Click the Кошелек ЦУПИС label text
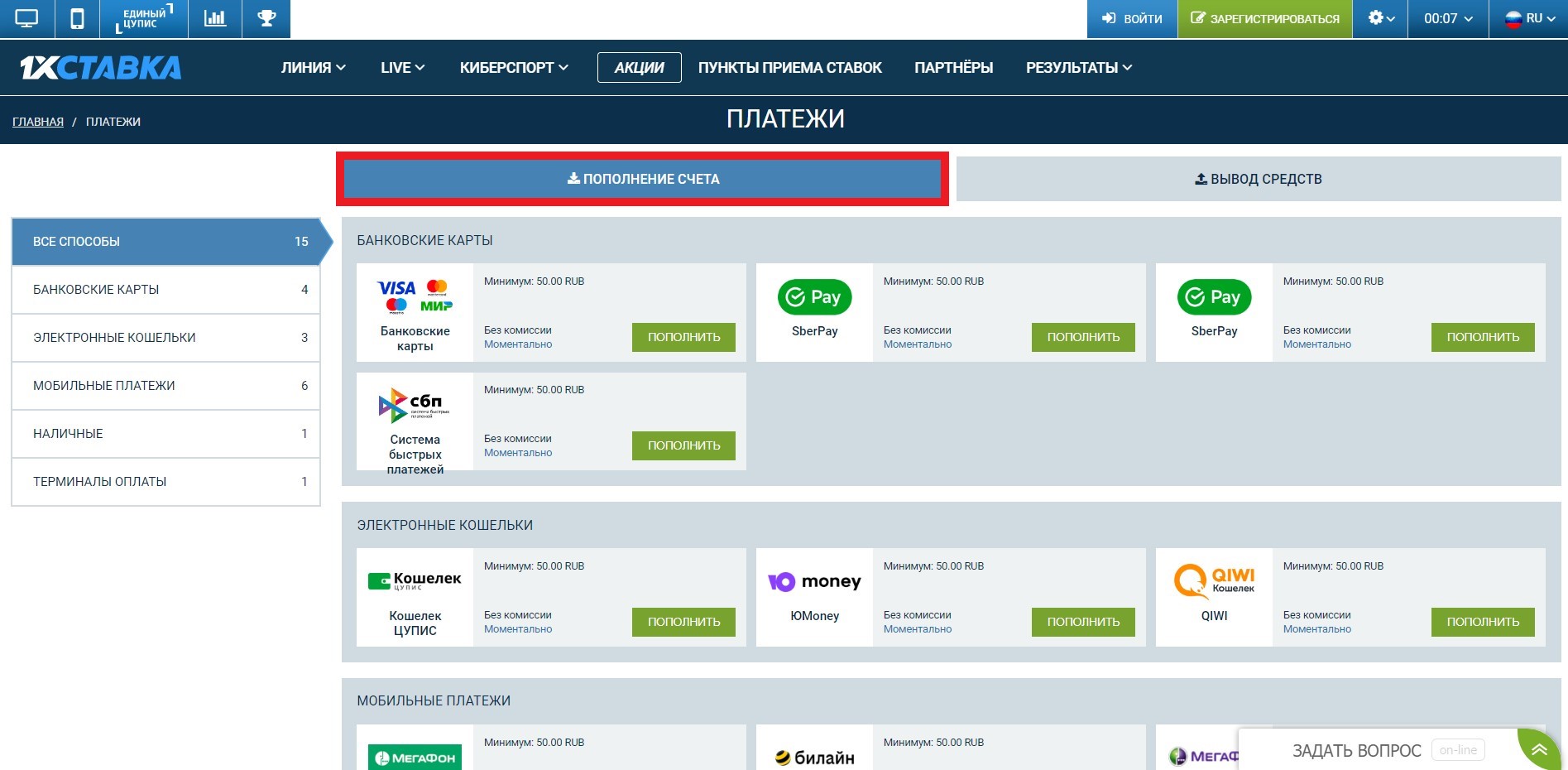 point(415,623)
